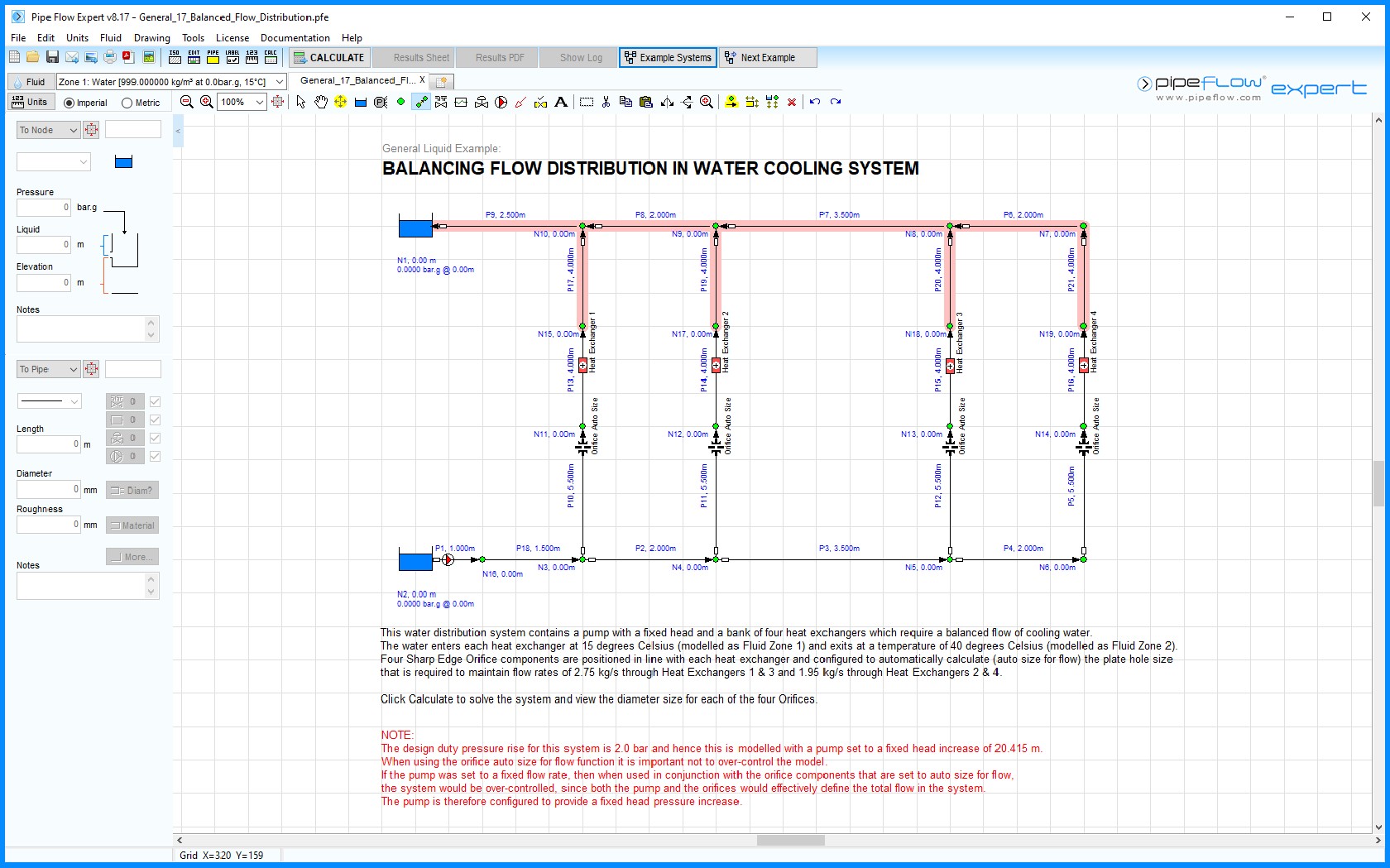Open the node type dropdown
Screen dimensions: 1390x868
click(53, 162)
